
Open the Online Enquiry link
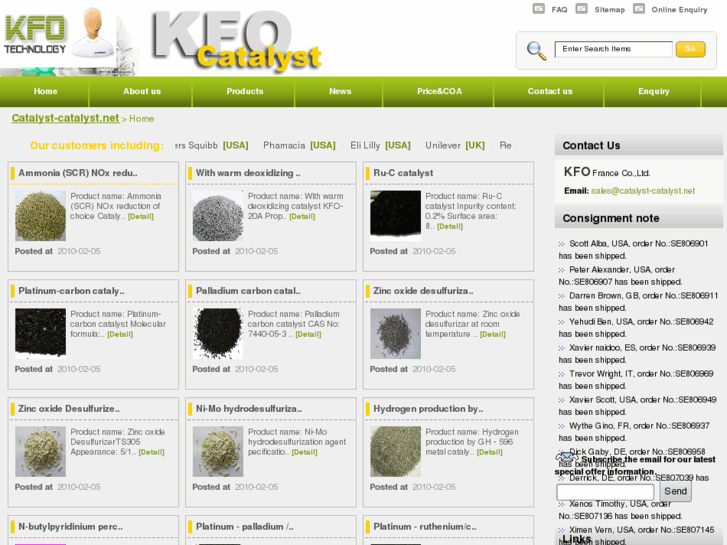pos(679,10)
